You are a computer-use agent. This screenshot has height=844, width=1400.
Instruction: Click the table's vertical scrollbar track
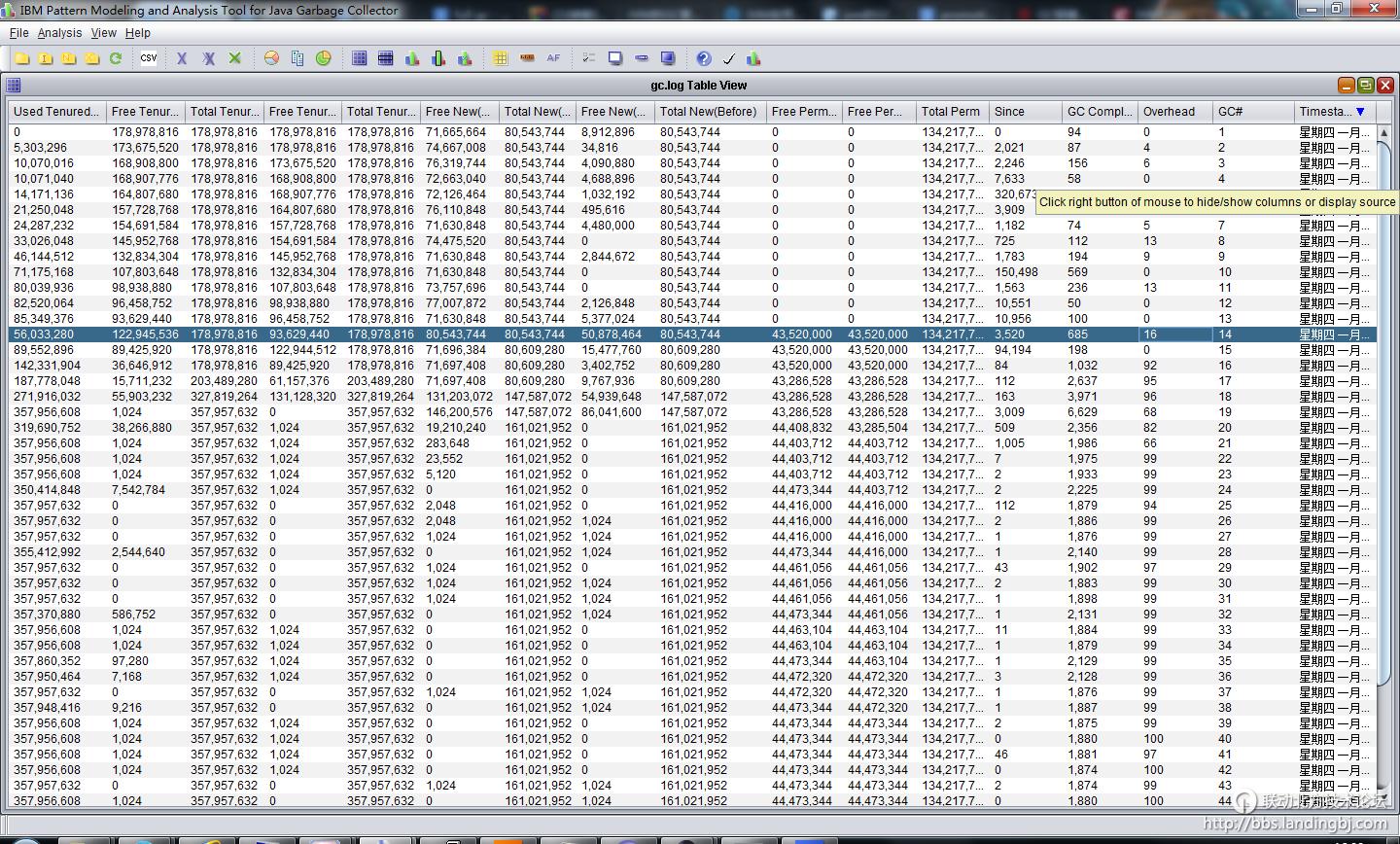(1383, 583)
